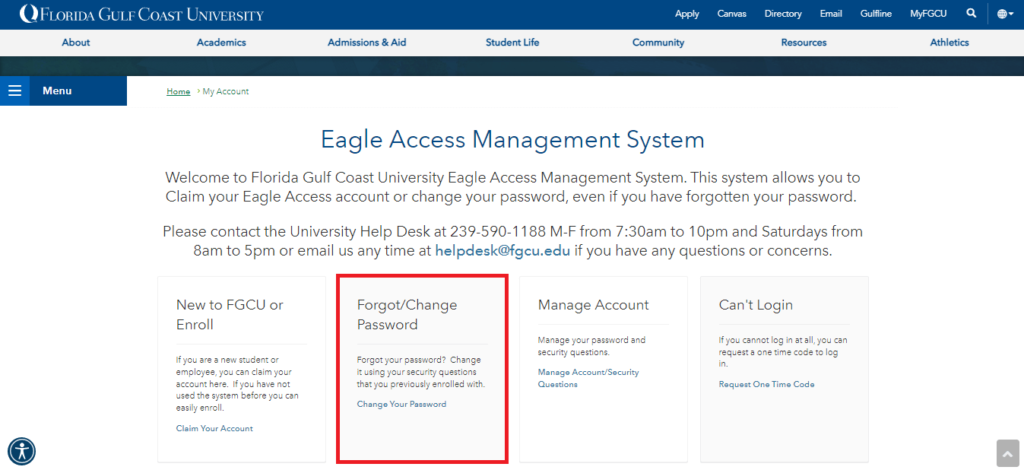Click the search magnifier icon
The width and height of the screenshot is (1024, 470).
(971, 13)
